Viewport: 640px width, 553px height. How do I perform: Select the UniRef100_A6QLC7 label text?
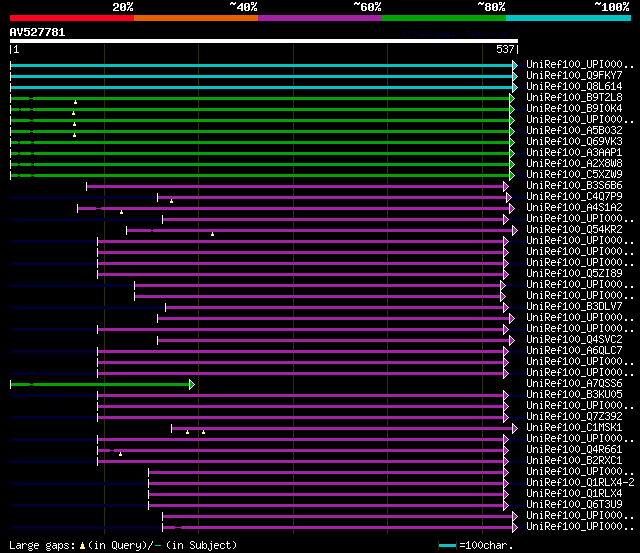click(x=574, y=351)
